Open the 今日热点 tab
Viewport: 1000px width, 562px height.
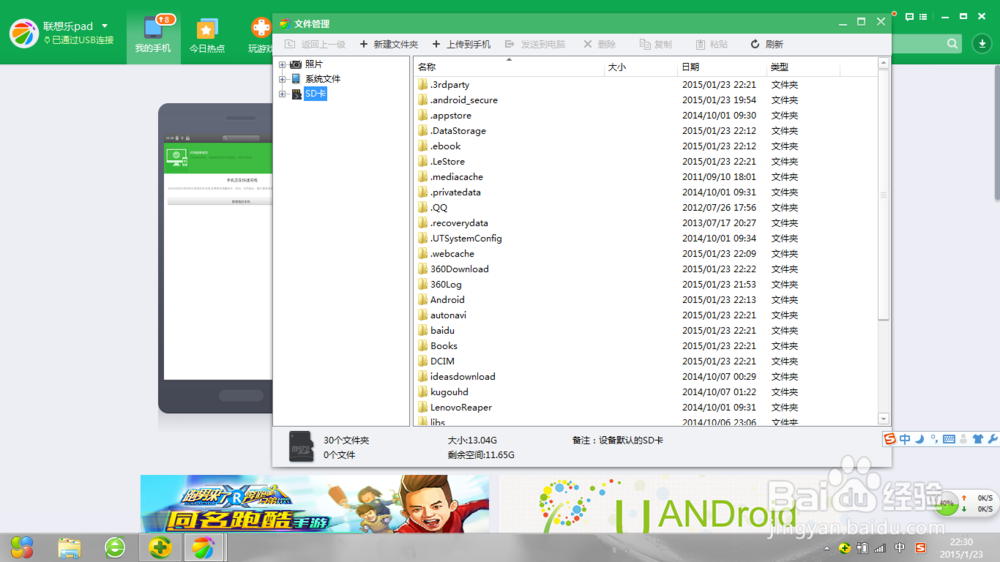coord(207,36)
